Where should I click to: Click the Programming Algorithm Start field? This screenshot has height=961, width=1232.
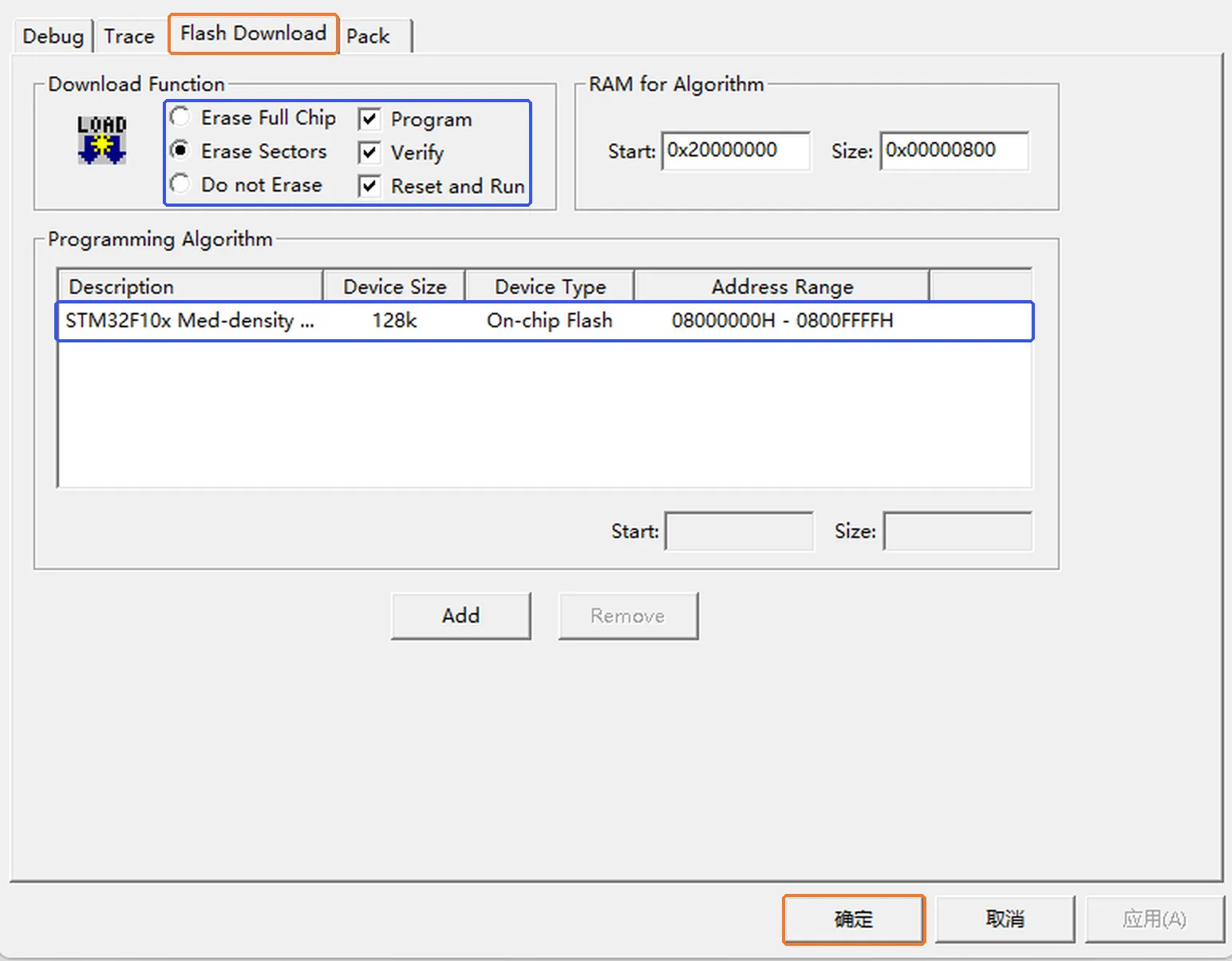tap(739, 532)
